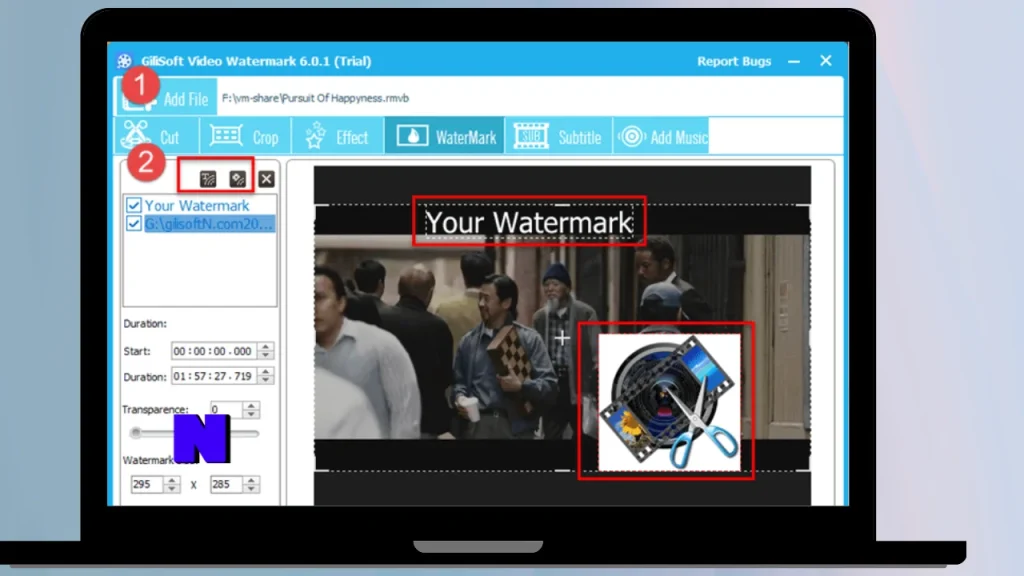Uncheck the G:\glisoftN.com20... checkbox

coord(133,223)
